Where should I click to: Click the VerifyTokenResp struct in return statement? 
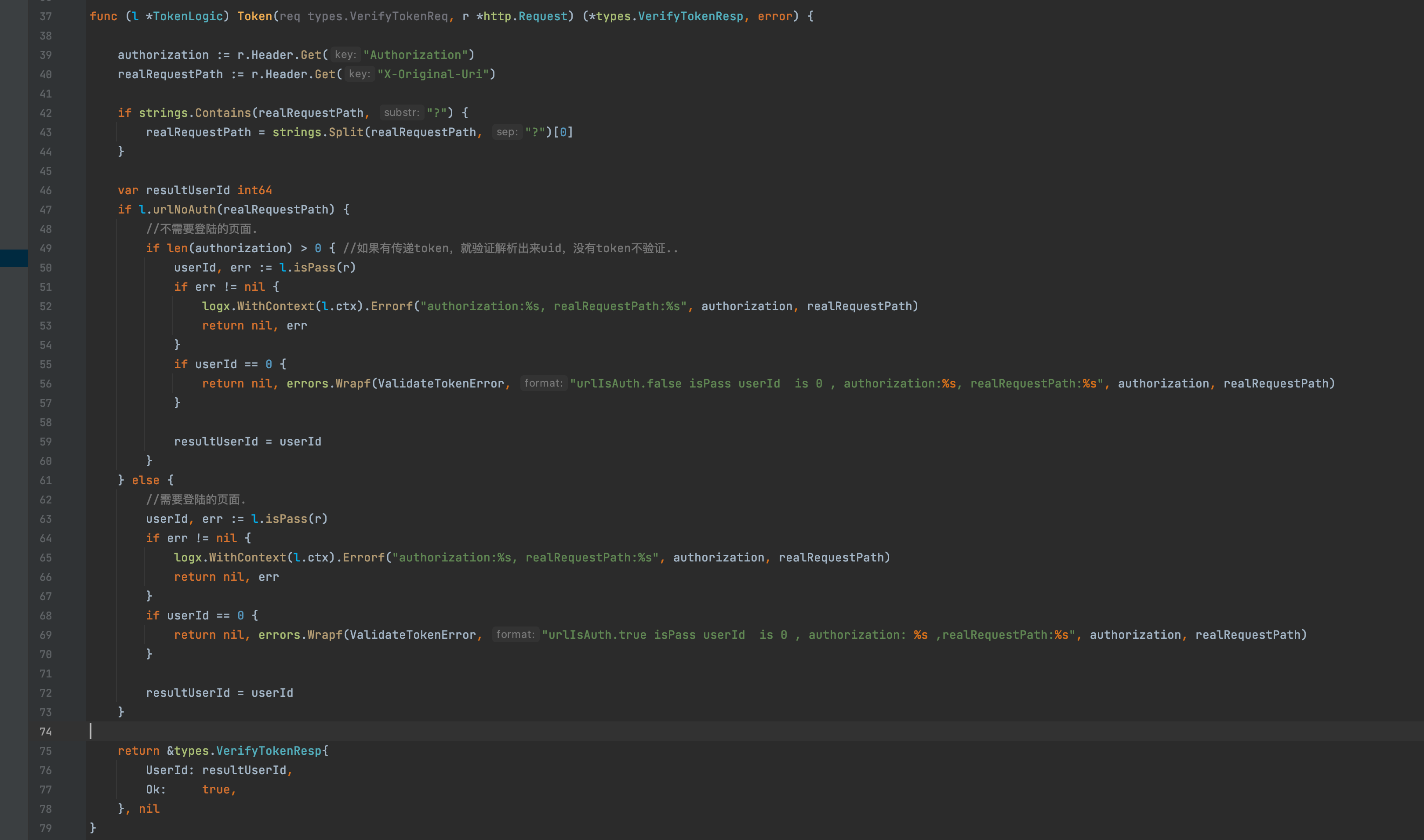[269, 751]
